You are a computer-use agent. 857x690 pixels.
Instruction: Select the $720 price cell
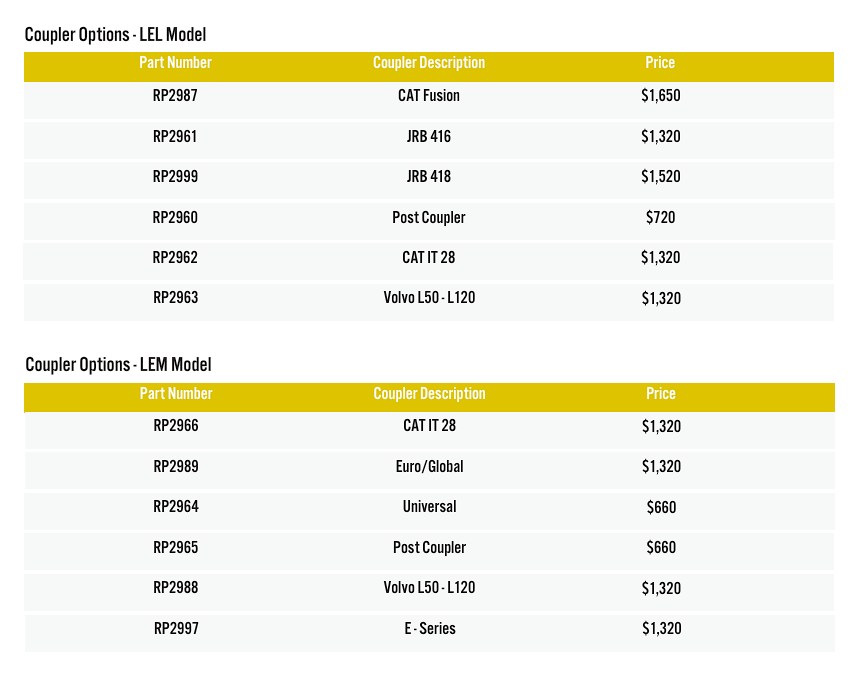click(x=660, y=218)
